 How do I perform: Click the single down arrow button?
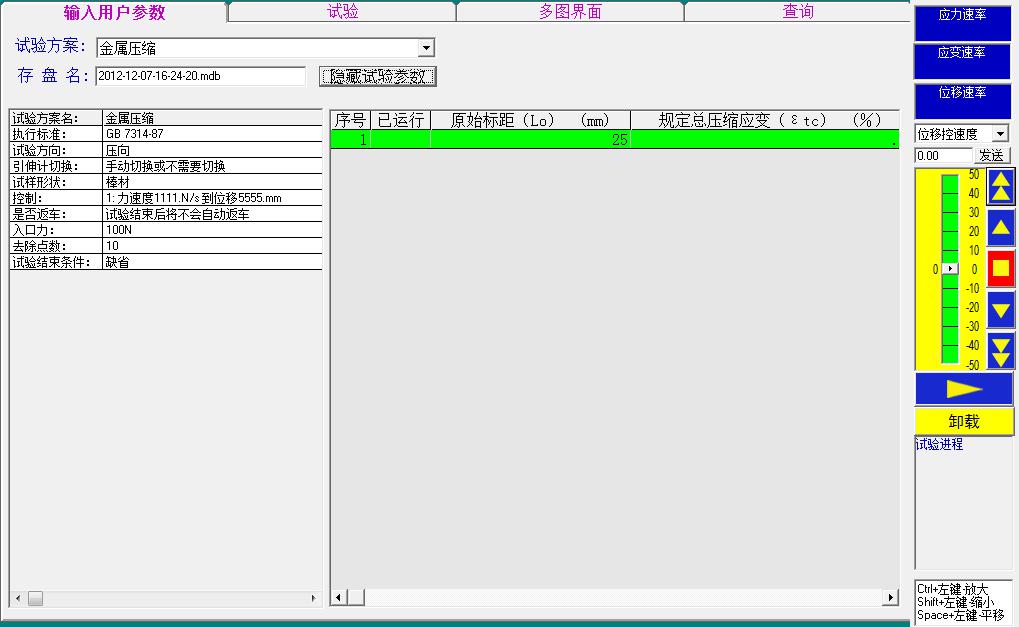coord(1000,309)
